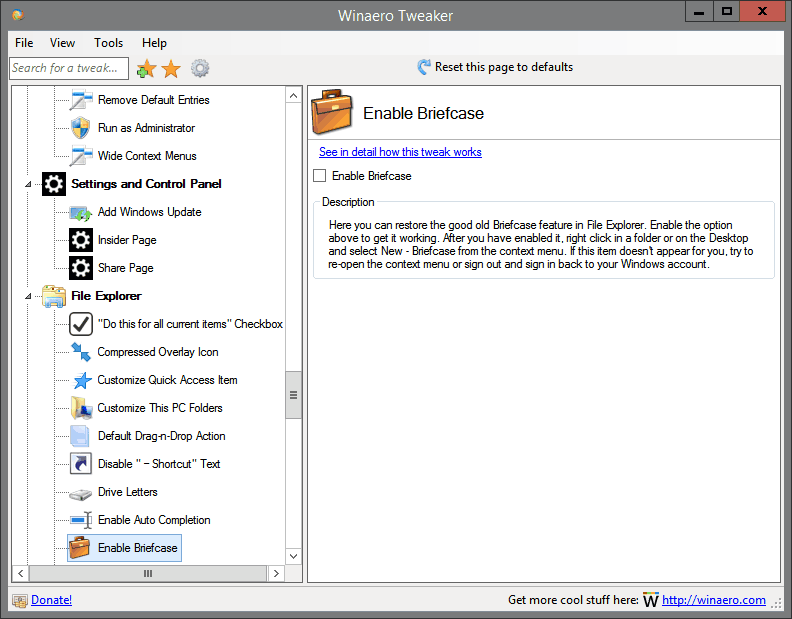792x619 pixels.
Task: Select 'Insider Page' tree item
Action: click(127, 240)
